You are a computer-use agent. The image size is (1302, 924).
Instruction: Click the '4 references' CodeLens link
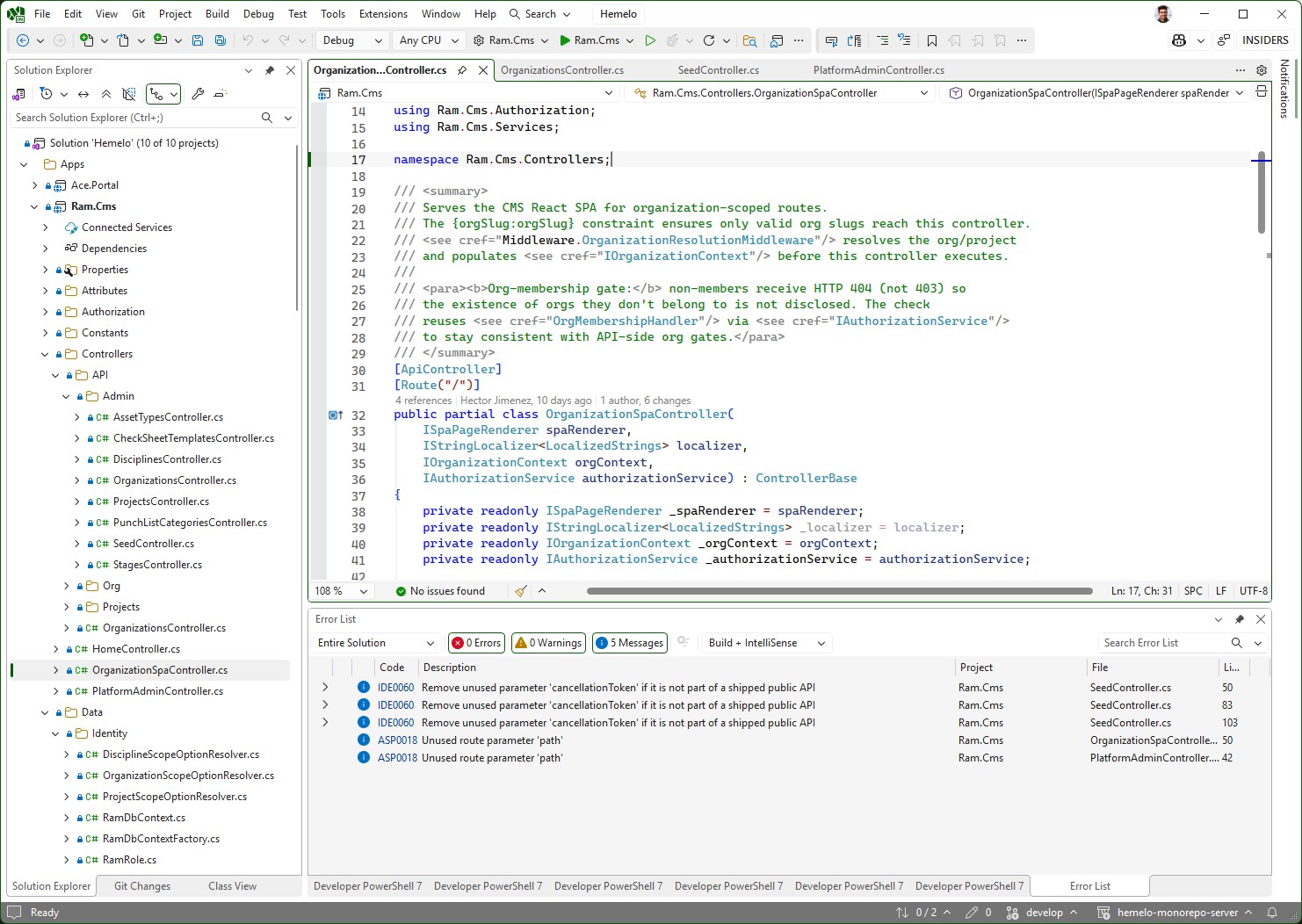click(423, 401)
